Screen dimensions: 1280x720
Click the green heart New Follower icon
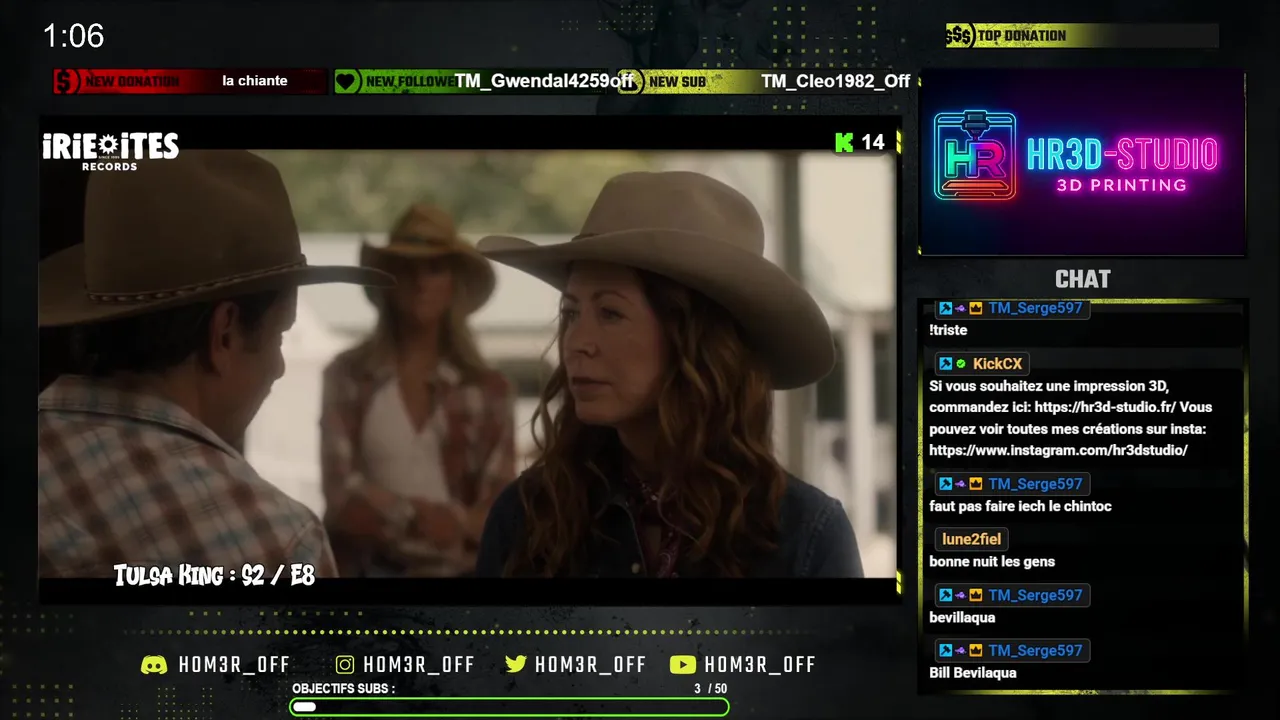(346, 81)
